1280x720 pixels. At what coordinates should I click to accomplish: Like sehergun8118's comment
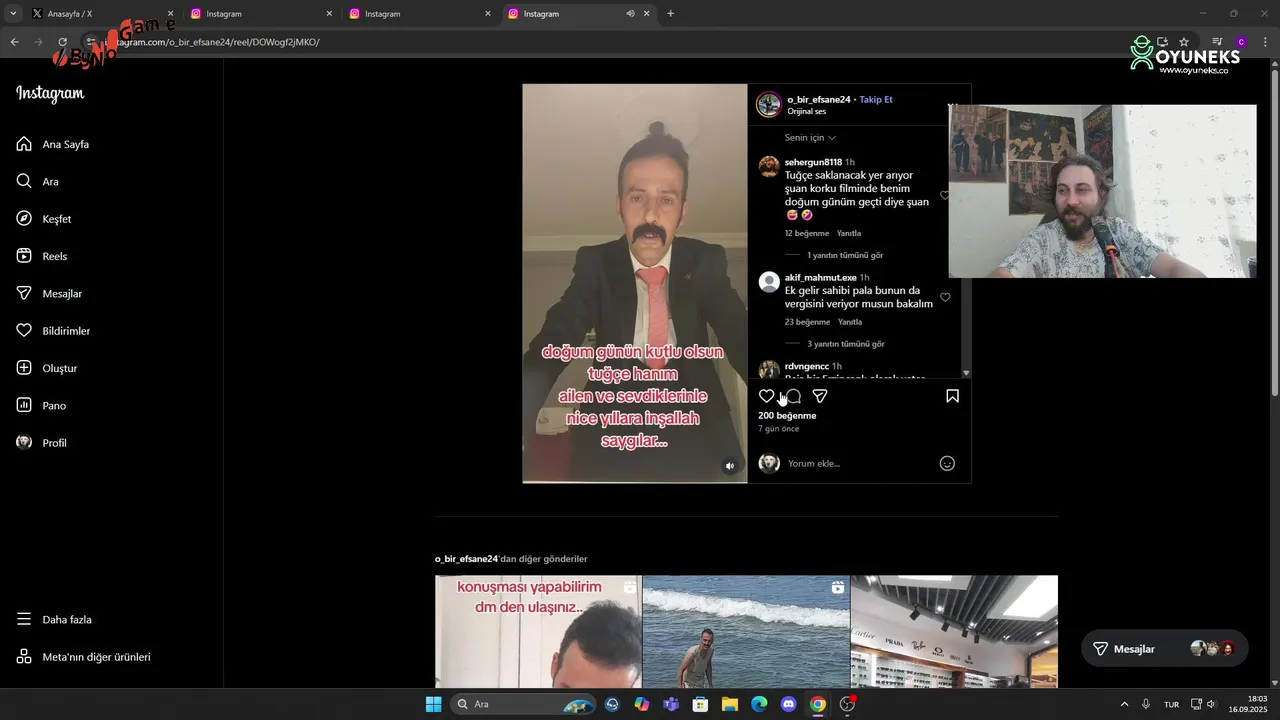tap(945, 196)
